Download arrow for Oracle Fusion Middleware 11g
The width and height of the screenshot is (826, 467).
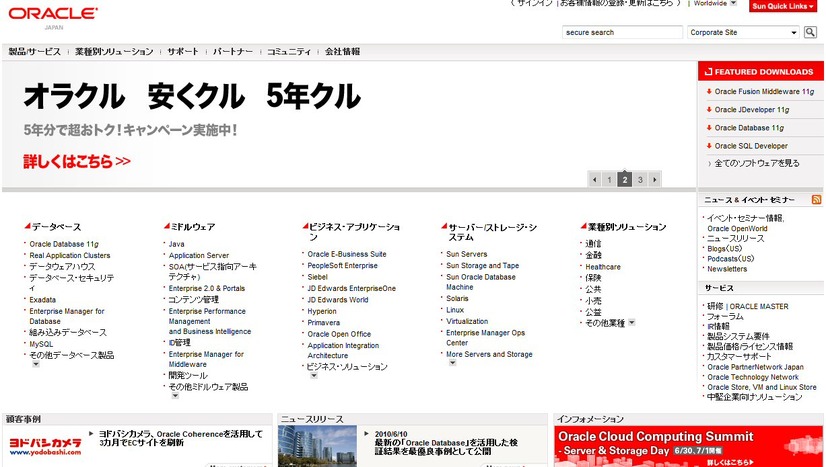pyautogui.click(x=709, y=91)
